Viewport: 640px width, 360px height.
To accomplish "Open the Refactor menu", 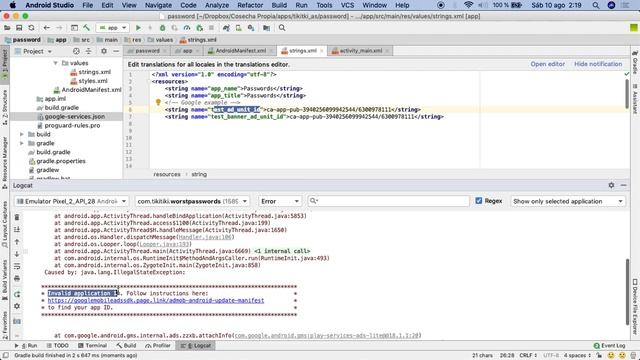I will tap(250, 5).
